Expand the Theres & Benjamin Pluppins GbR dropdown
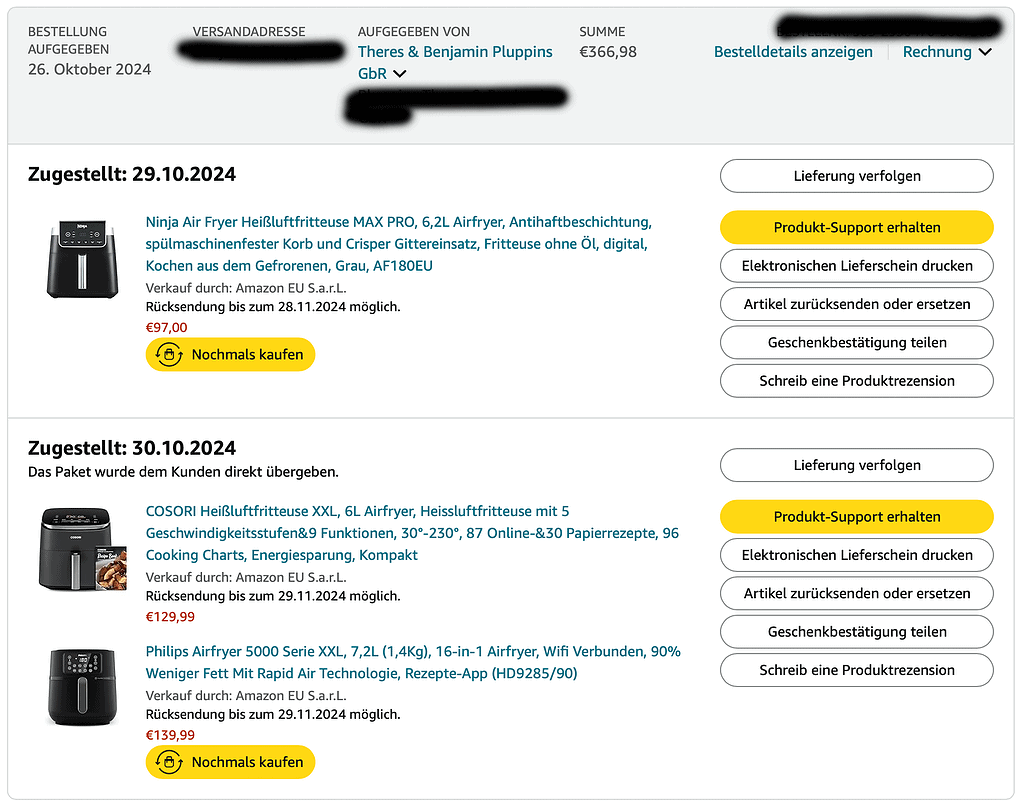 point(382,73)
